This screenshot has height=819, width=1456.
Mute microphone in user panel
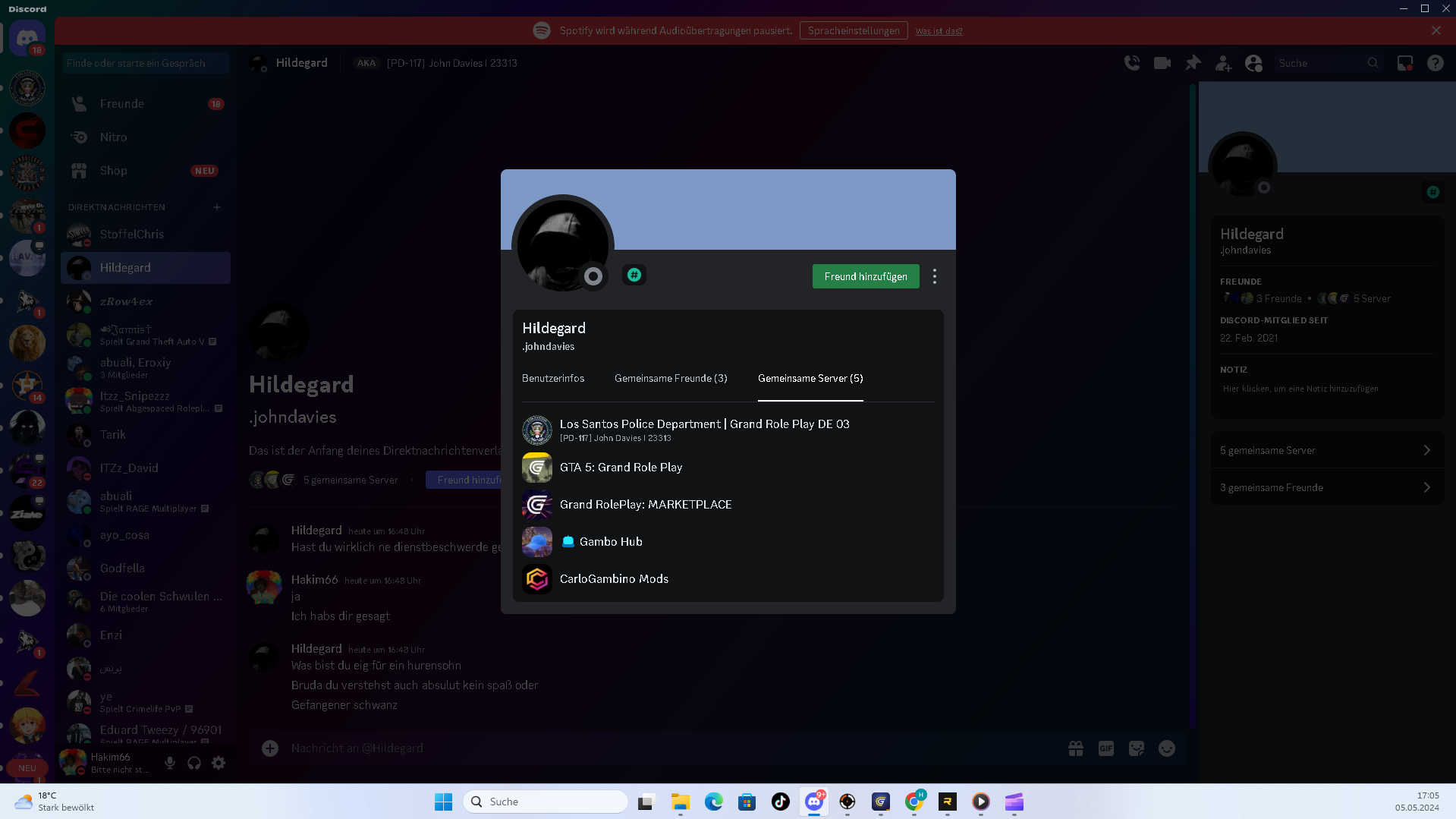tap(170, 763)
